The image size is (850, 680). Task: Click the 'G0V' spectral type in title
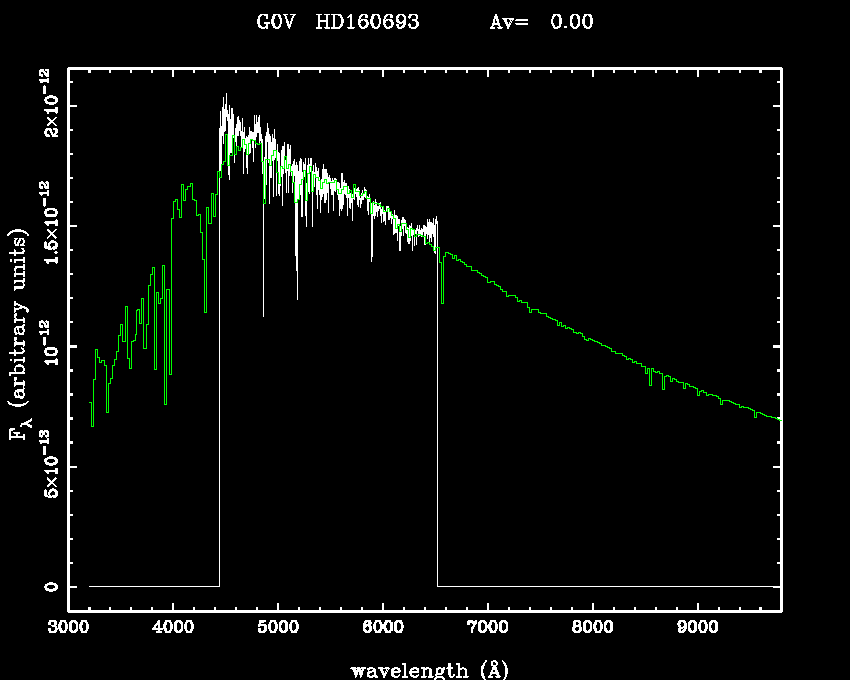[x=278, y=22]
